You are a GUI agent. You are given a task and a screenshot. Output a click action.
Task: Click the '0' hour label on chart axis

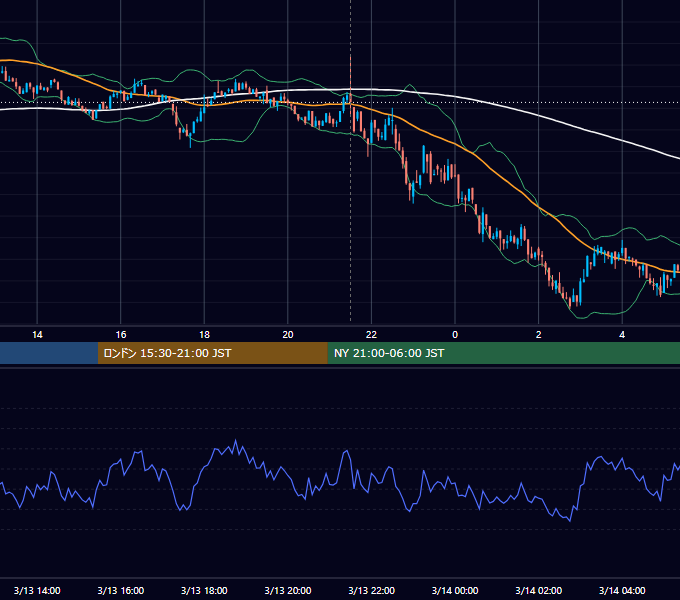point(455,335)
